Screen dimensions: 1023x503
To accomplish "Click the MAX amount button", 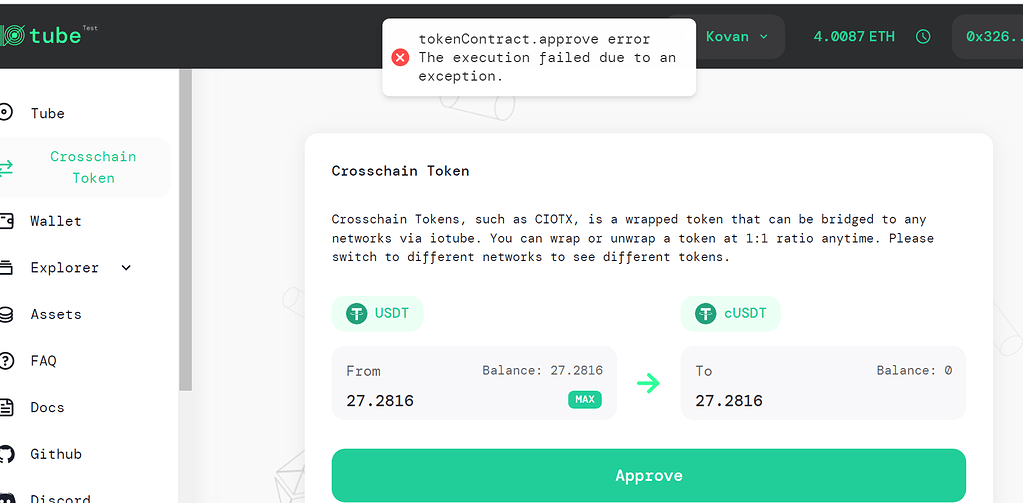I will 585,399.
